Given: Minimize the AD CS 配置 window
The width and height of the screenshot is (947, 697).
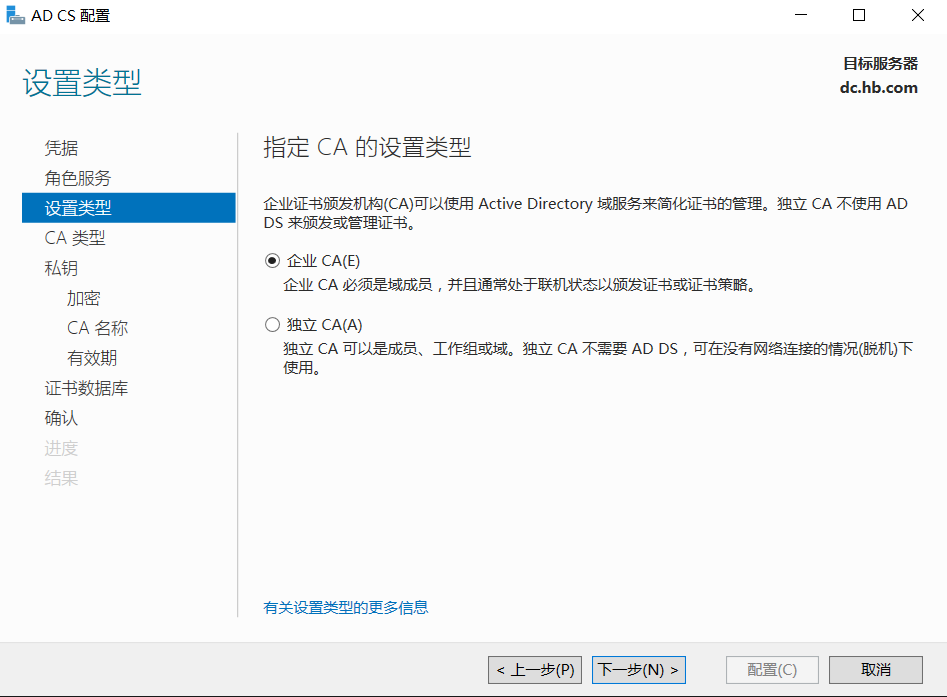Looking at the screenshot, I should point(801,15).
